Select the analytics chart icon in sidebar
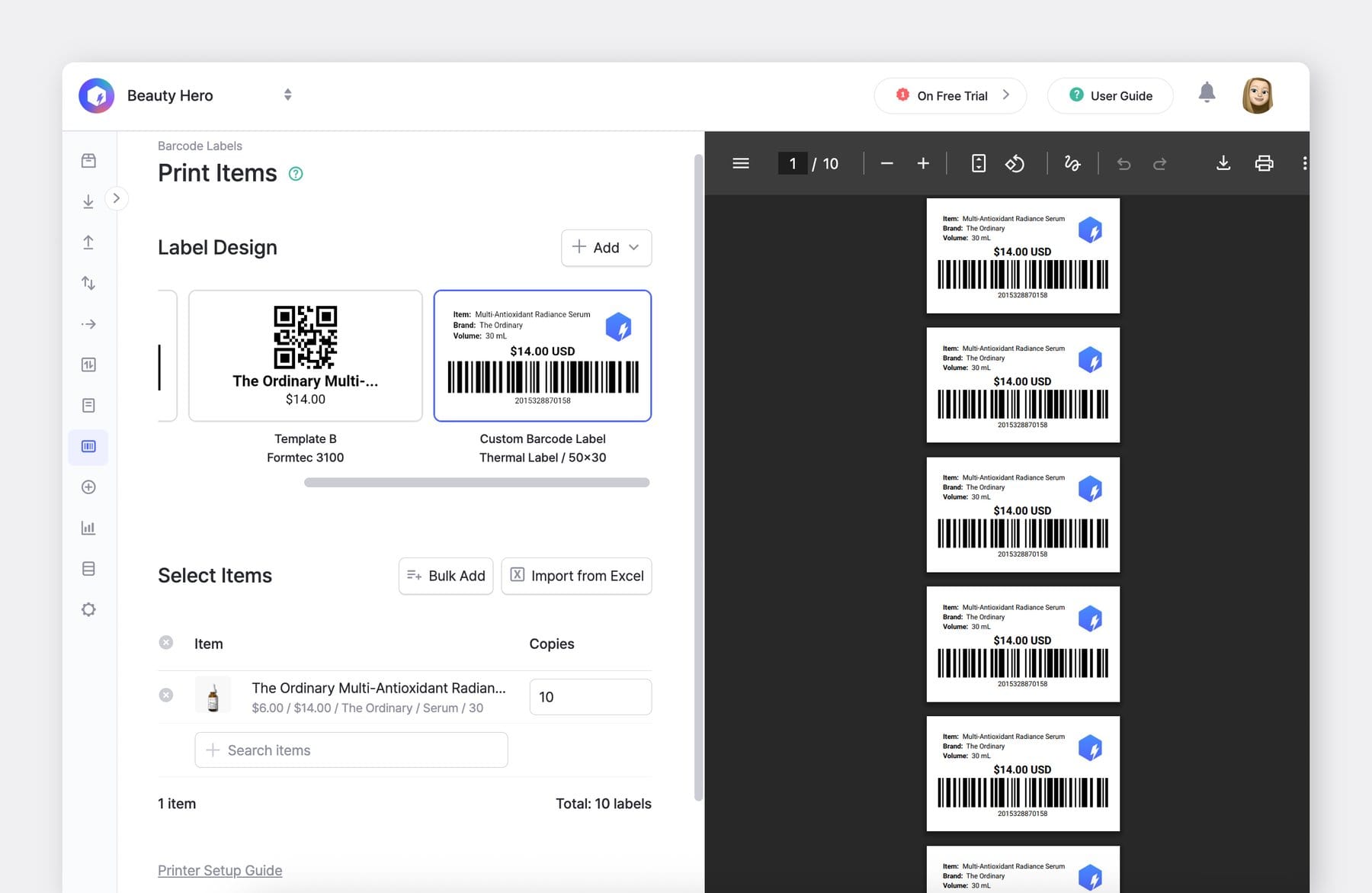 pos(88,527)
